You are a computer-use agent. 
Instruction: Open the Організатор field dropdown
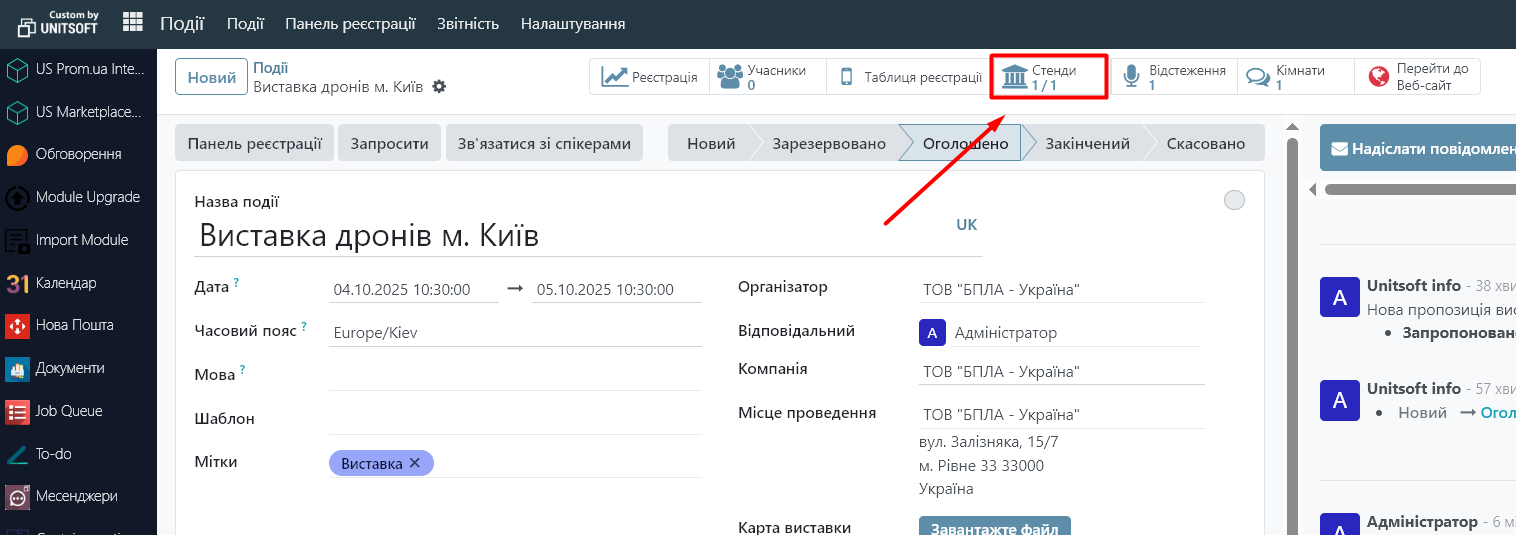click(x=1062, y=290)
